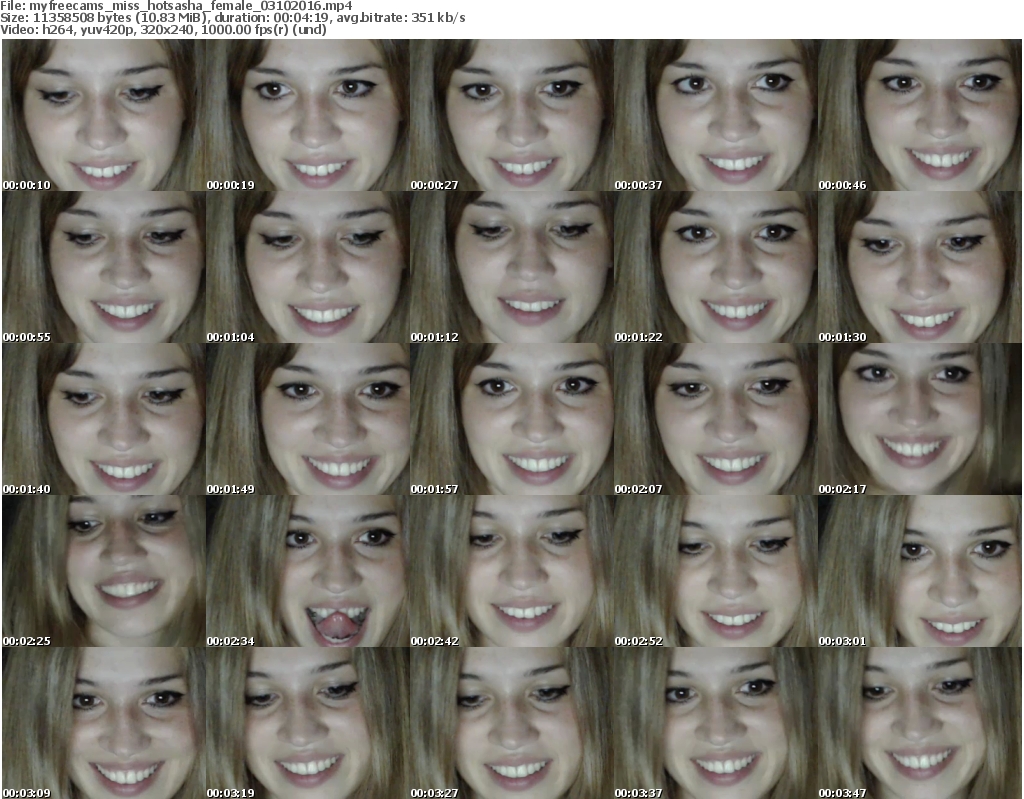Click the thumbnail timestamped 00:00:10
This screenshot has width=1024, height=799.
click(x=102, y=115)
